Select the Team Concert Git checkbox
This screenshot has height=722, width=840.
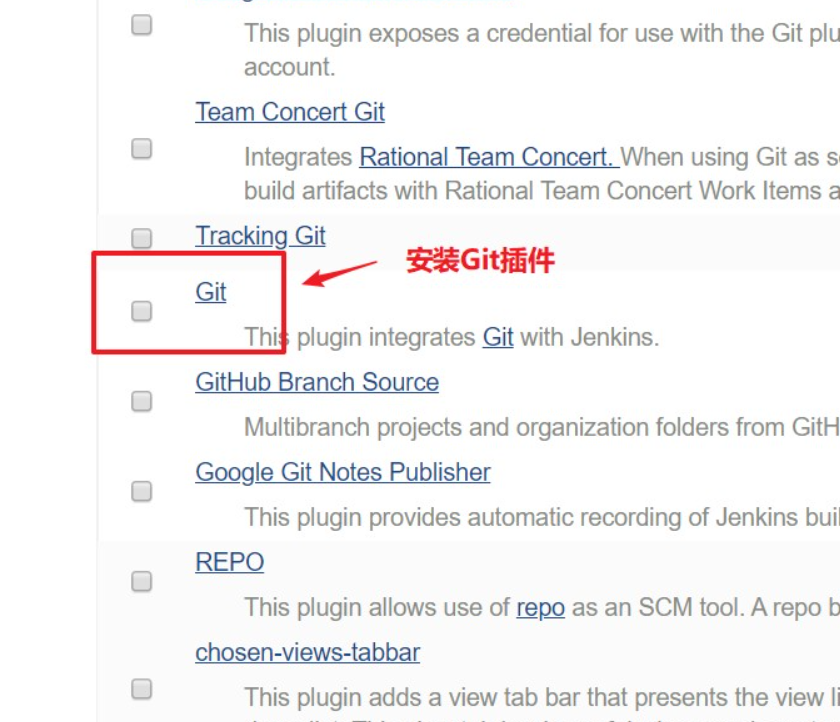(x=141, y=148)
